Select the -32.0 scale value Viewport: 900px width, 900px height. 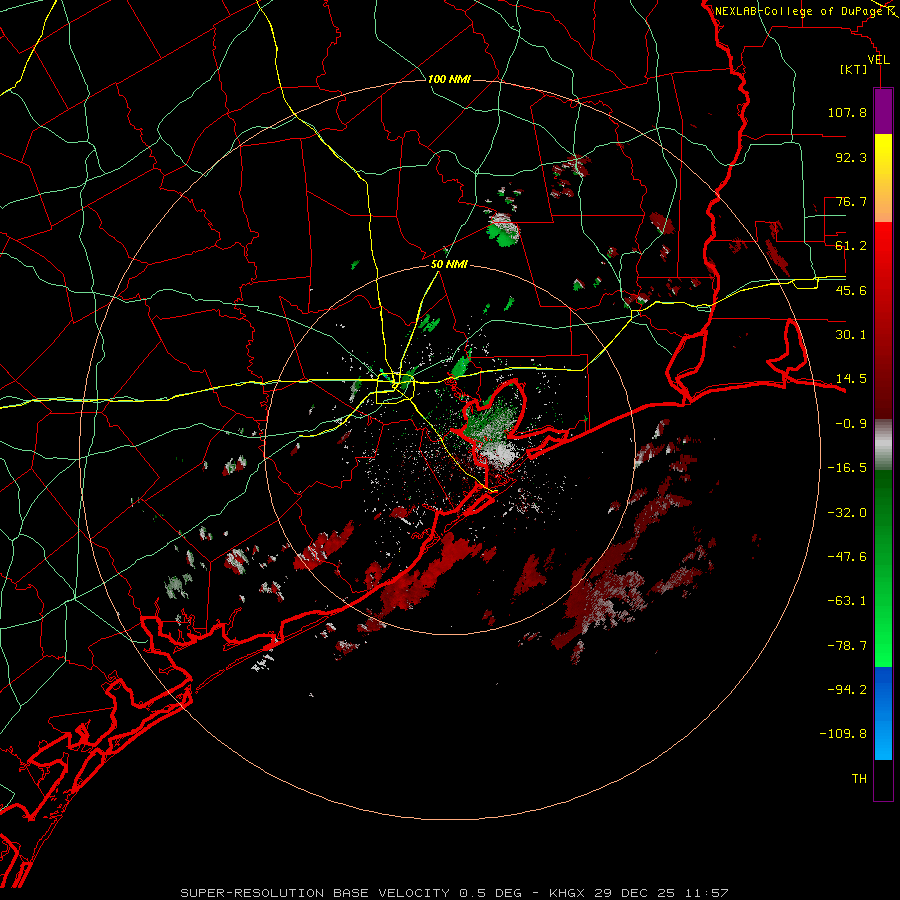[x=847, y=513]
